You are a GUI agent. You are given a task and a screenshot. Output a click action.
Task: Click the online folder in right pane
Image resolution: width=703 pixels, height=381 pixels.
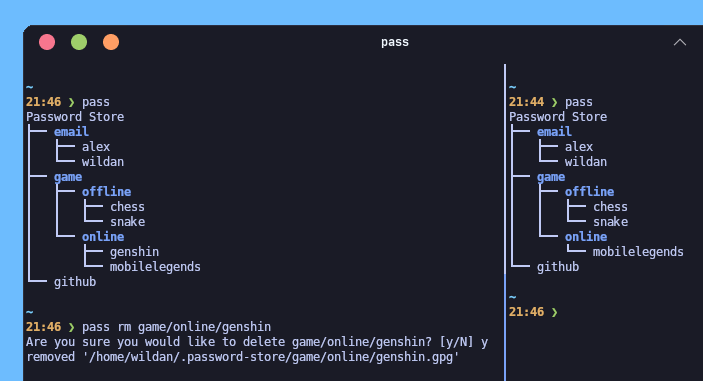click(x=586, y=237)
